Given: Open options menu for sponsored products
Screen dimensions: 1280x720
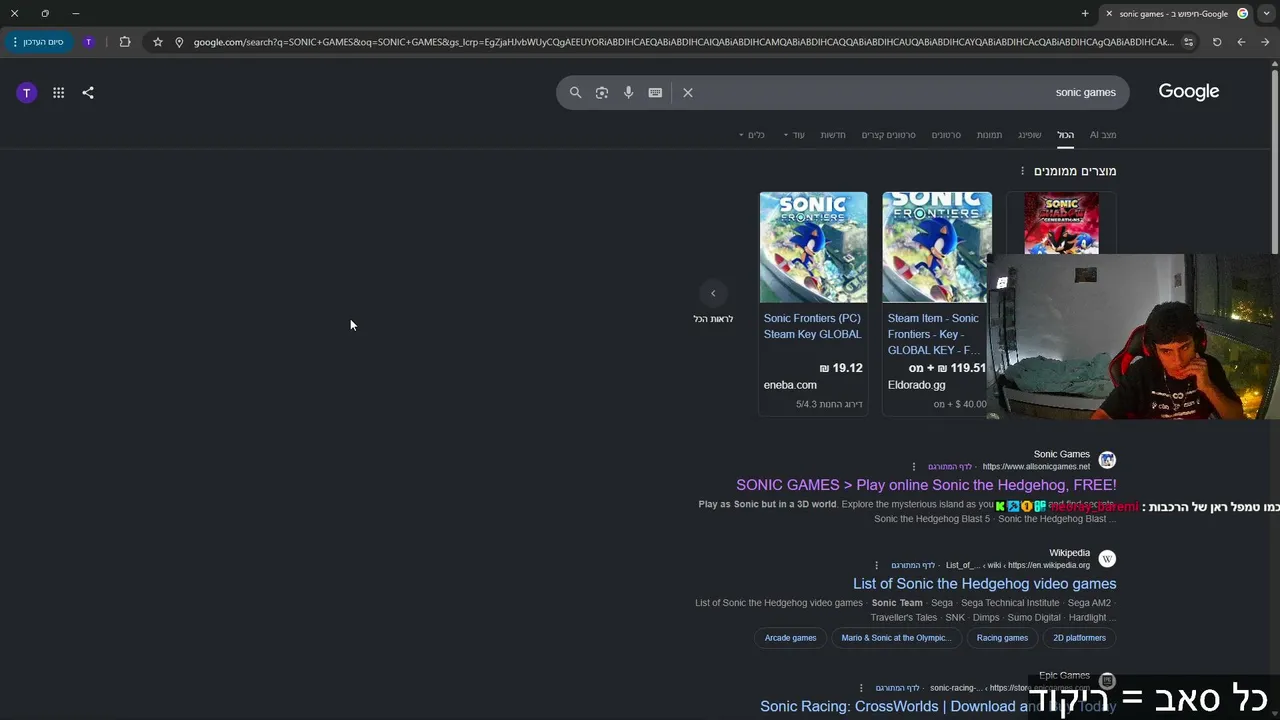Looking at the screenshot, I should pyautogui.click(x=1022, y=171).
